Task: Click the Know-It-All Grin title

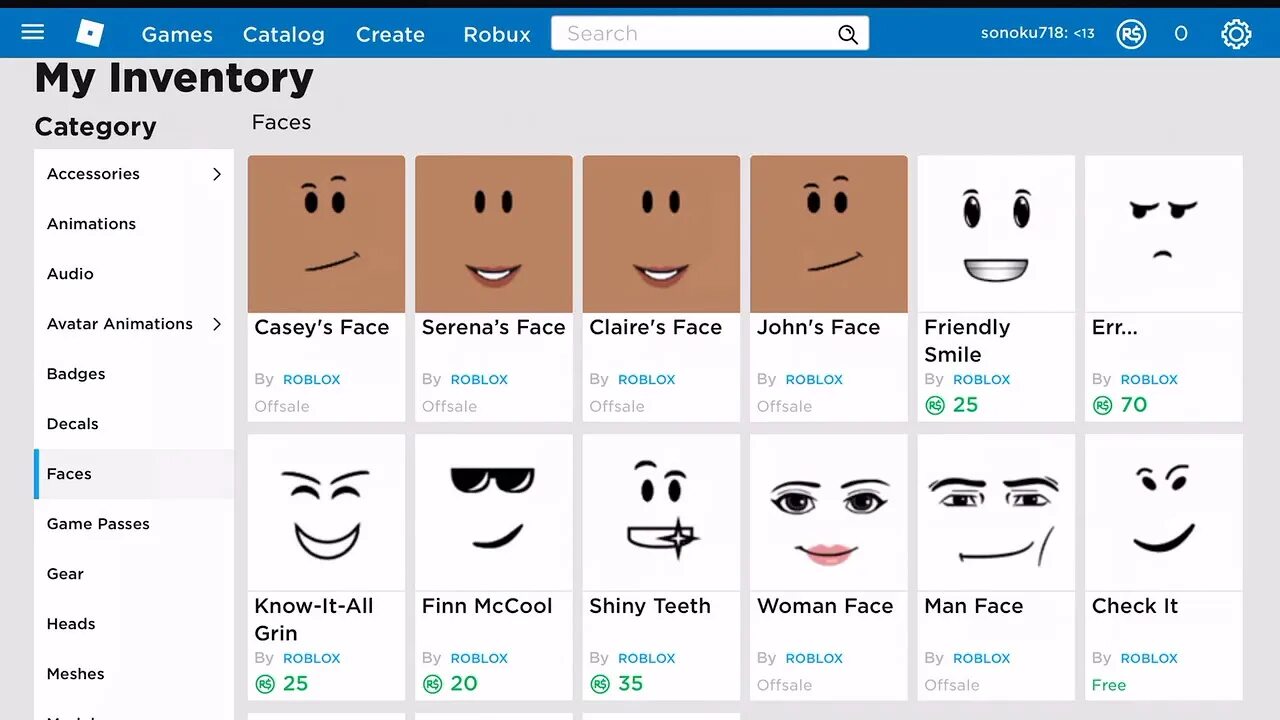Action: pyautogui.click(x=313, y=620)
